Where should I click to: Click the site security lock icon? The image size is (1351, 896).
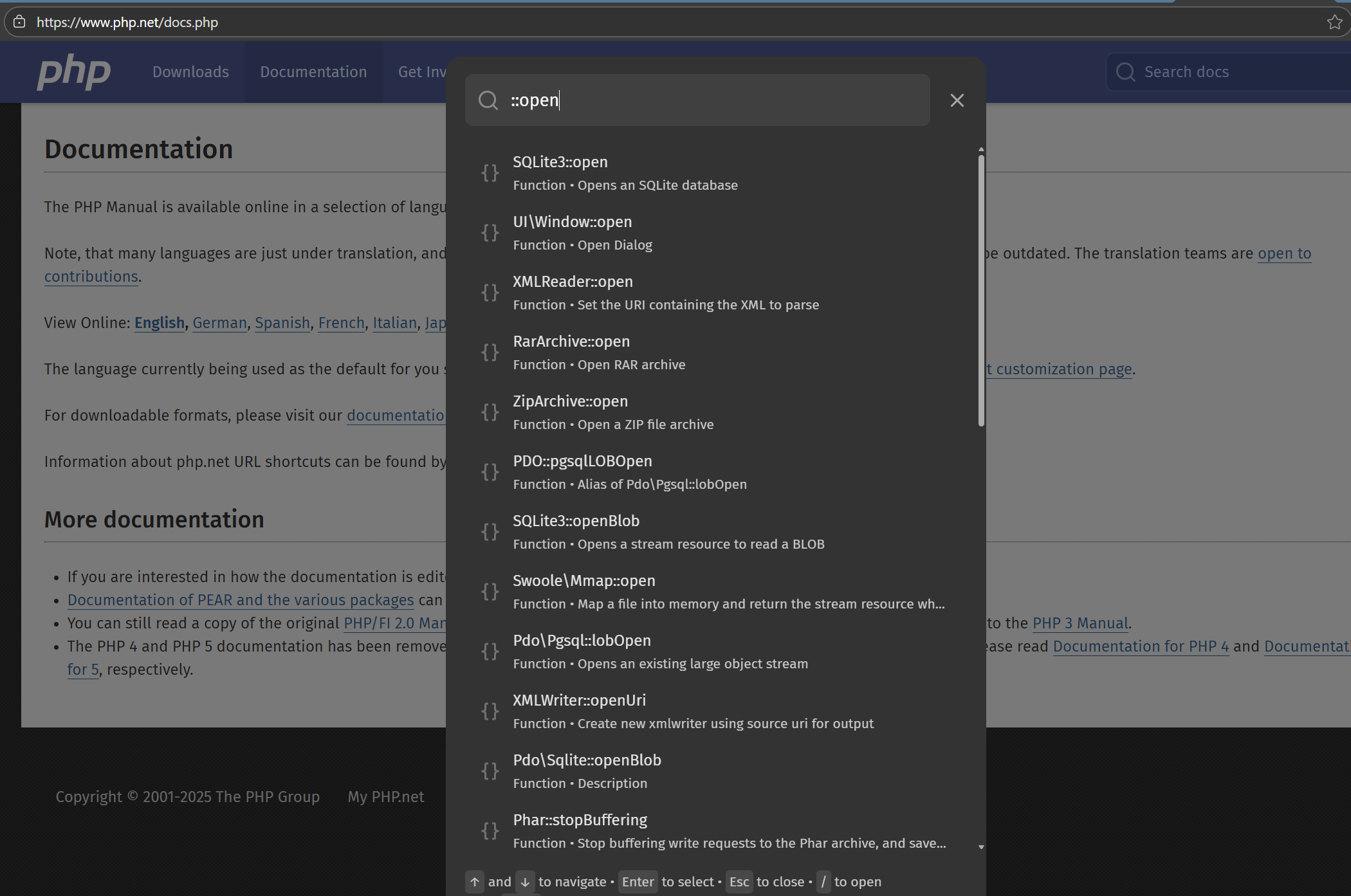(19, 23)
